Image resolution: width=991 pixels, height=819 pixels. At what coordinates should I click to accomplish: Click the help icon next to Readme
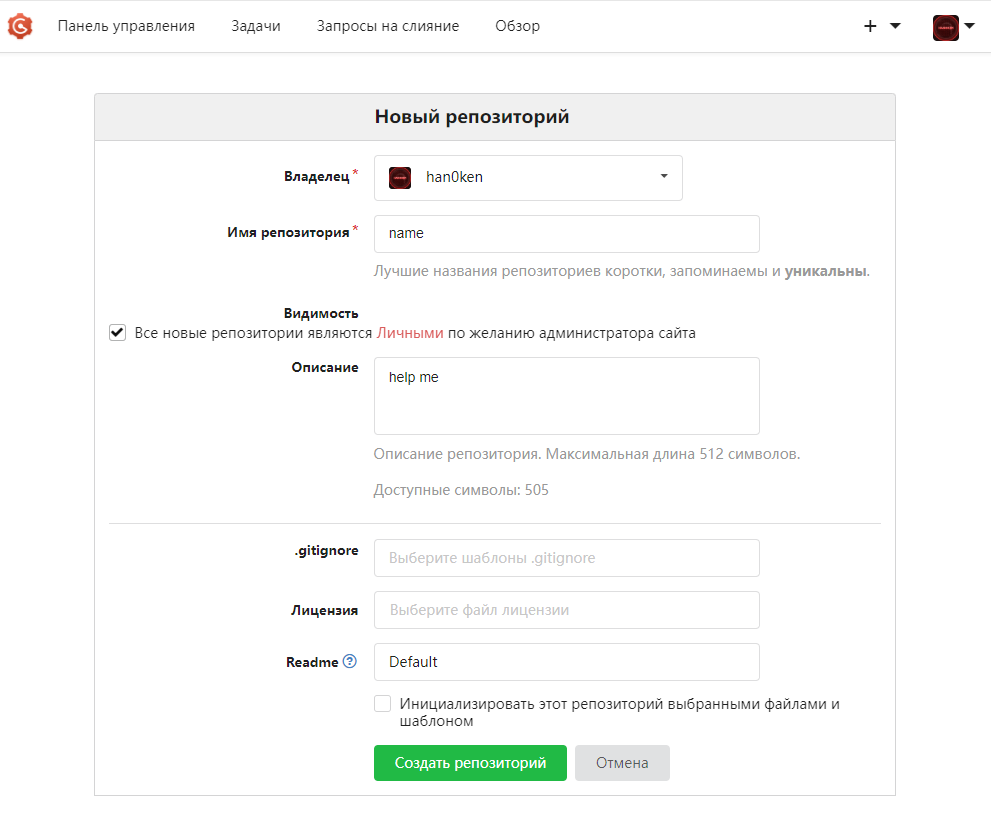click(x=350, y=661)
